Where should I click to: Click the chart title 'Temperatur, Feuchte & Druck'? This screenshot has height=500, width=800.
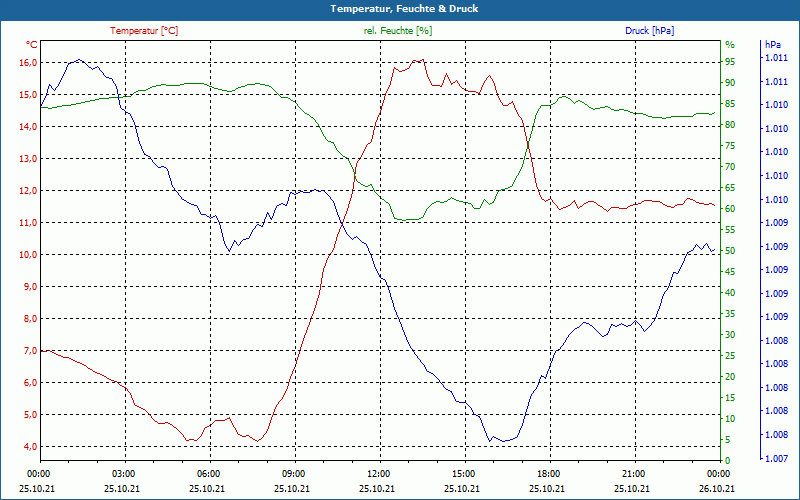pyautogui.click(x=404, y=9)
